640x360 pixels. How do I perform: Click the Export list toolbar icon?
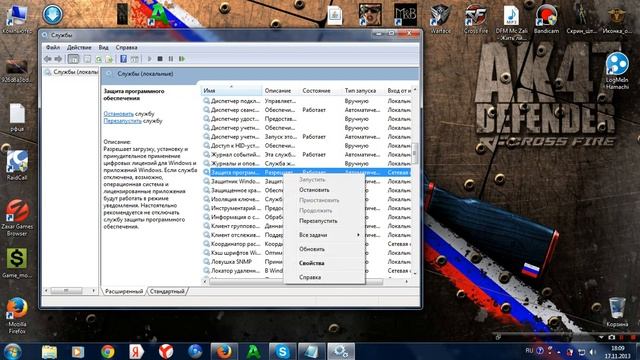pos(109,59)
